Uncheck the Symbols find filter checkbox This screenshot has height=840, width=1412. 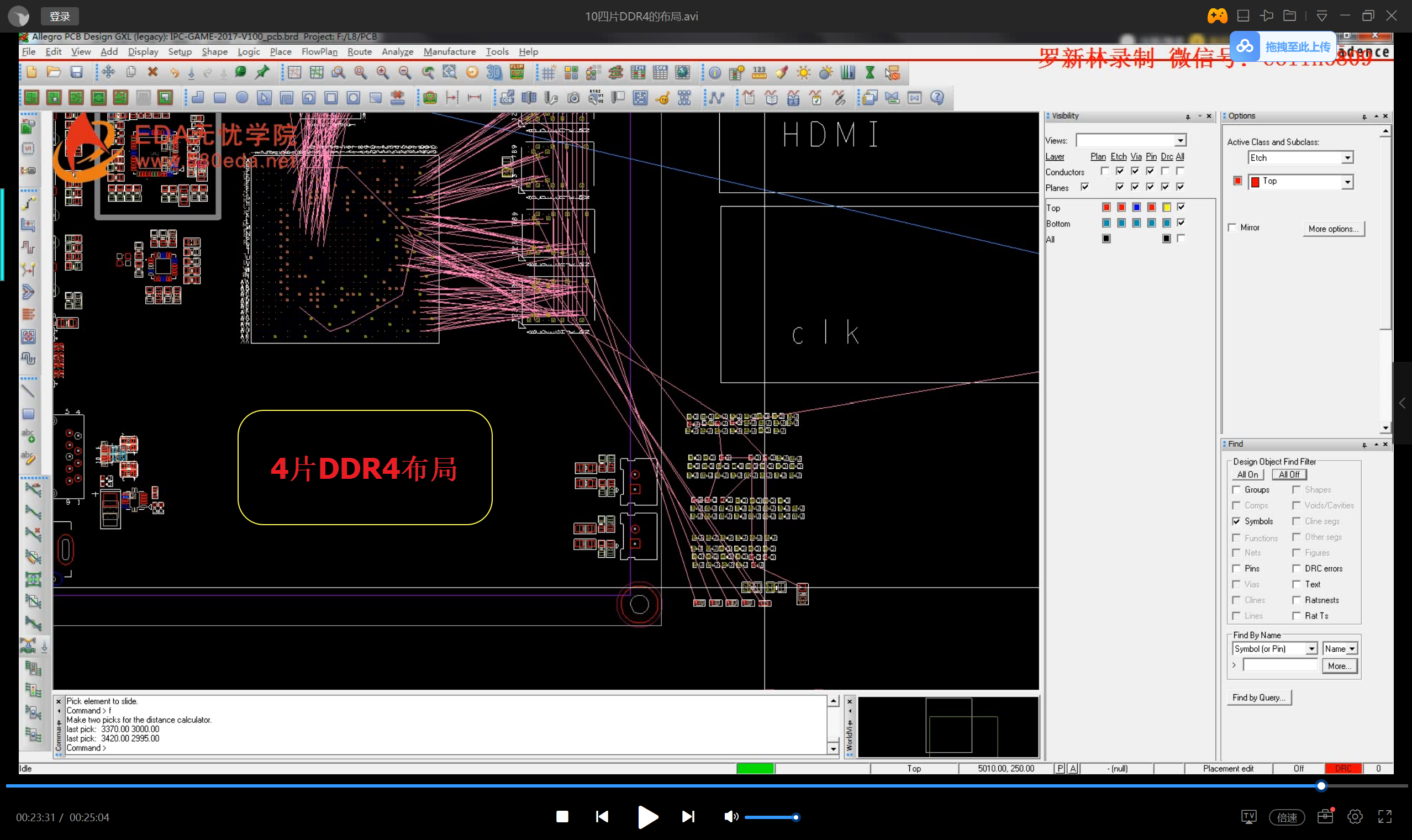[1236, 521]
